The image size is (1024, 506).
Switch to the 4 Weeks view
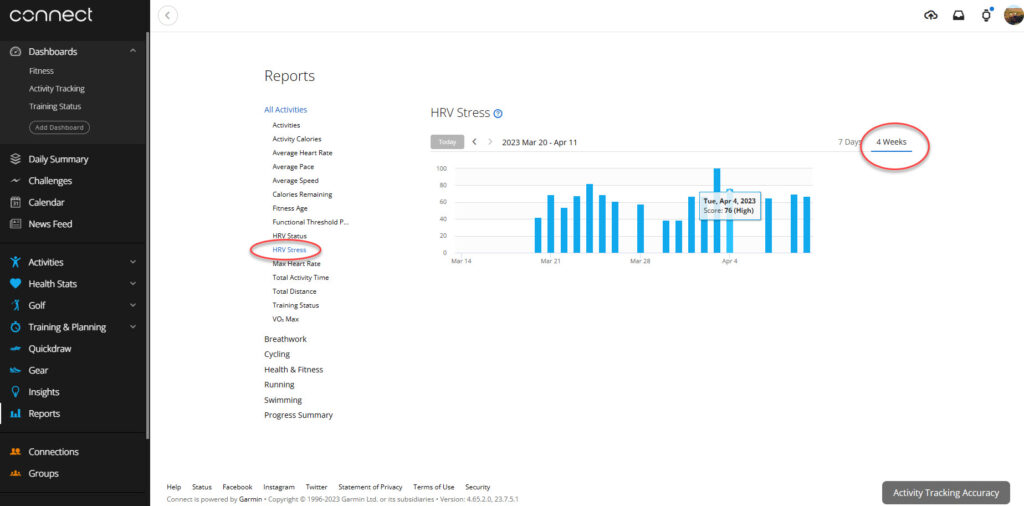tap(891, 142)
